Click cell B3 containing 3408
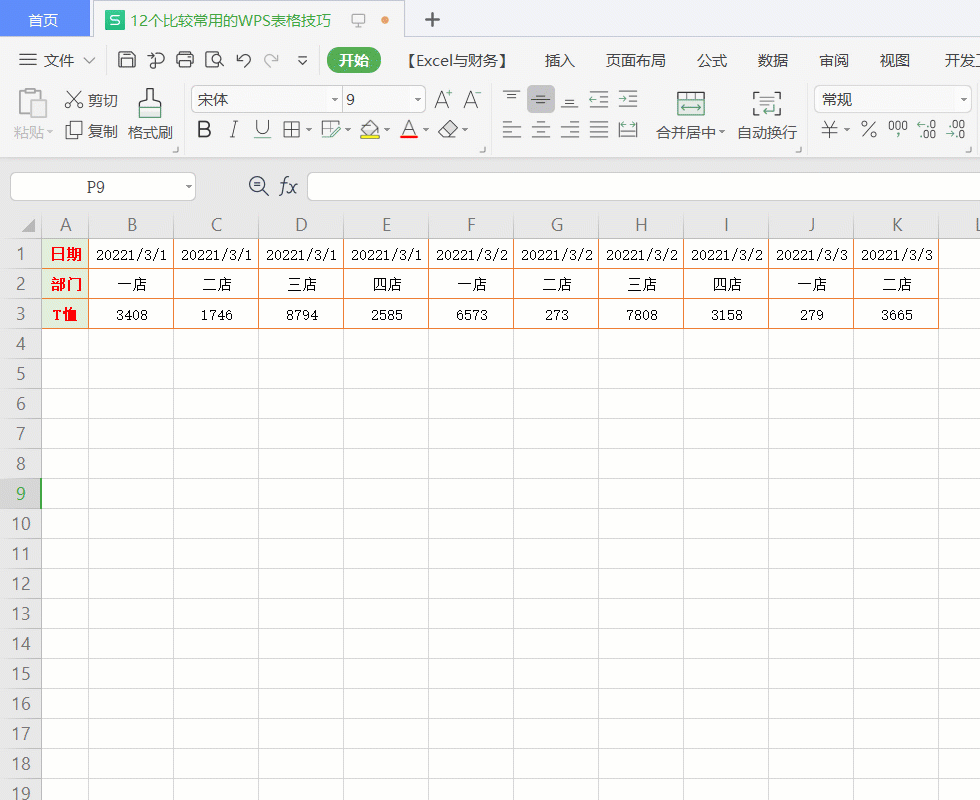980x800 pixels. [131, 314]
